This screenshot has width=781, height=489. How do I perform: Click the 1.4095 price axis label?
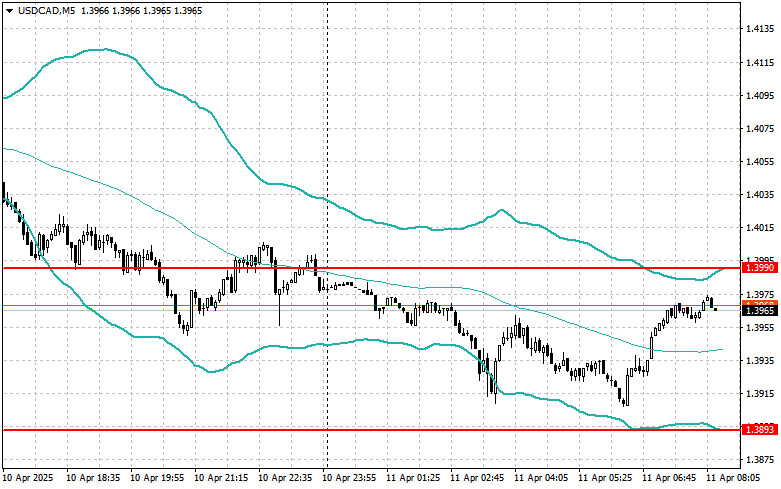click(760, 95)
